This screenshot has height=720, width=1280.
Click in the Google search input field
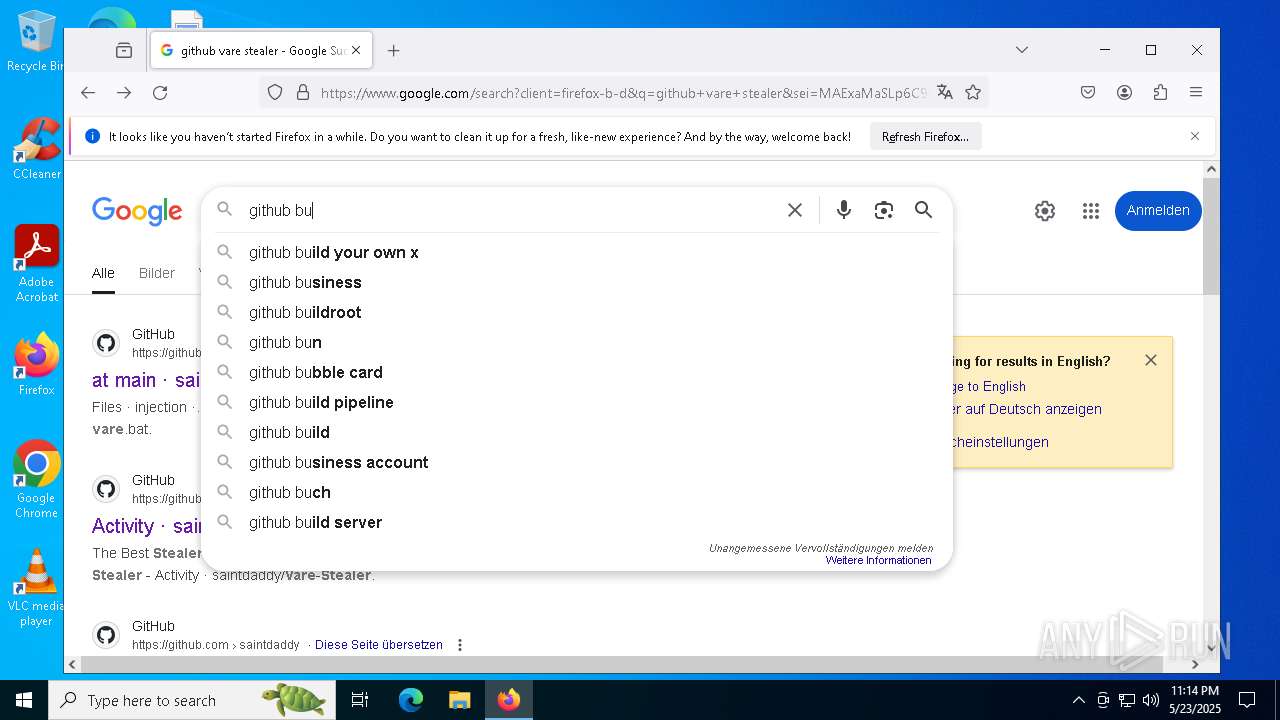[x=510, y=210]
